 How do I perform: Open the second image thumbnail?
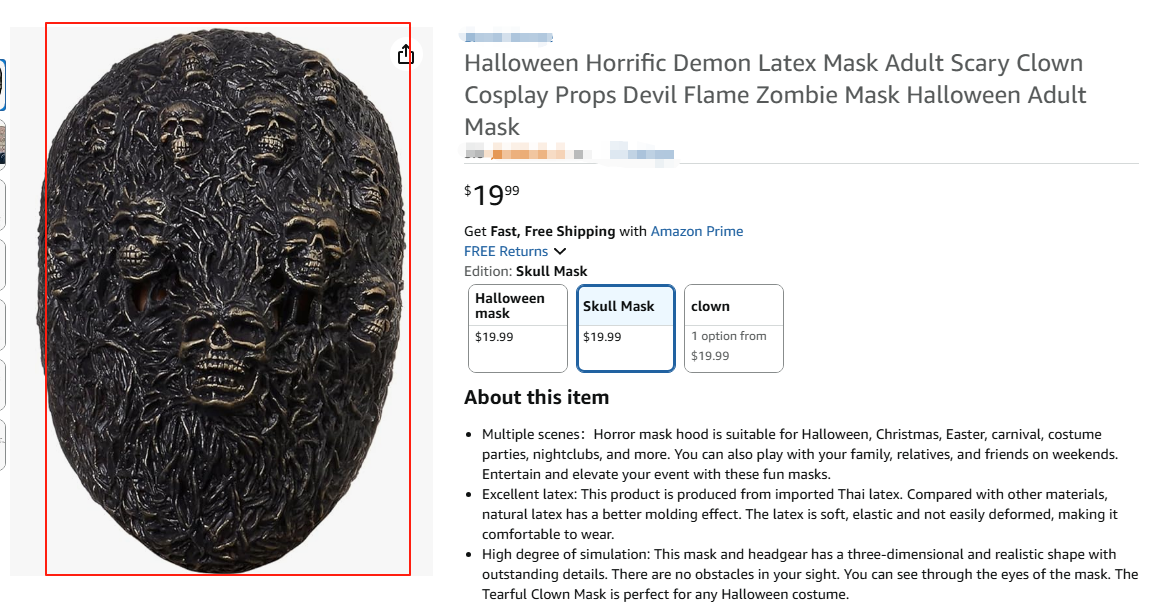click(x=2, y=143)
